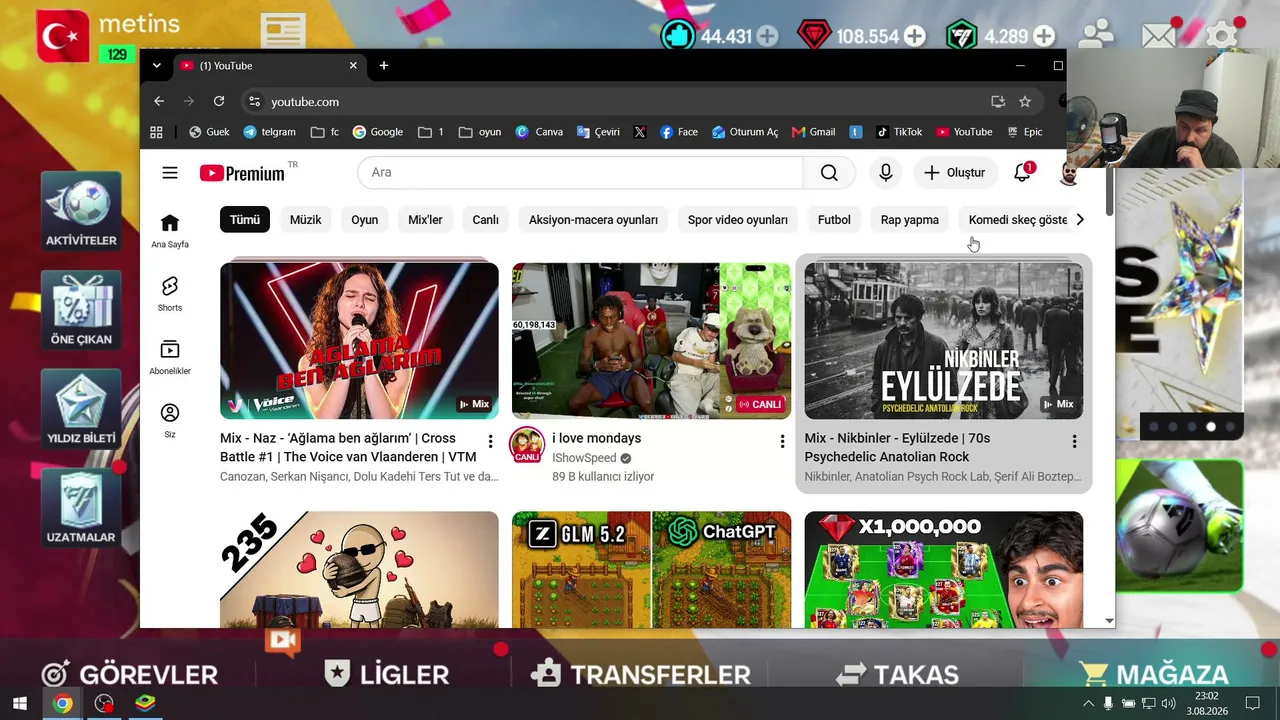Open options menu for Naz Voice mix
Viewport: 1280px width, 720px height.
(x=490, y=441)
